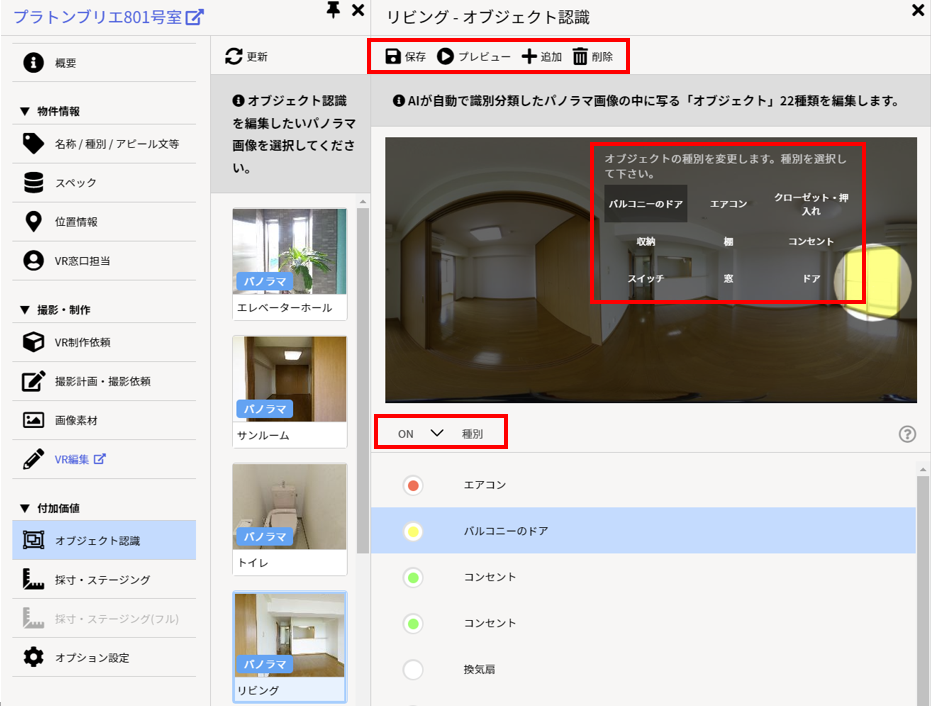Start preview with the play icon
Screen dimensions: 931x706
(445, 57)
